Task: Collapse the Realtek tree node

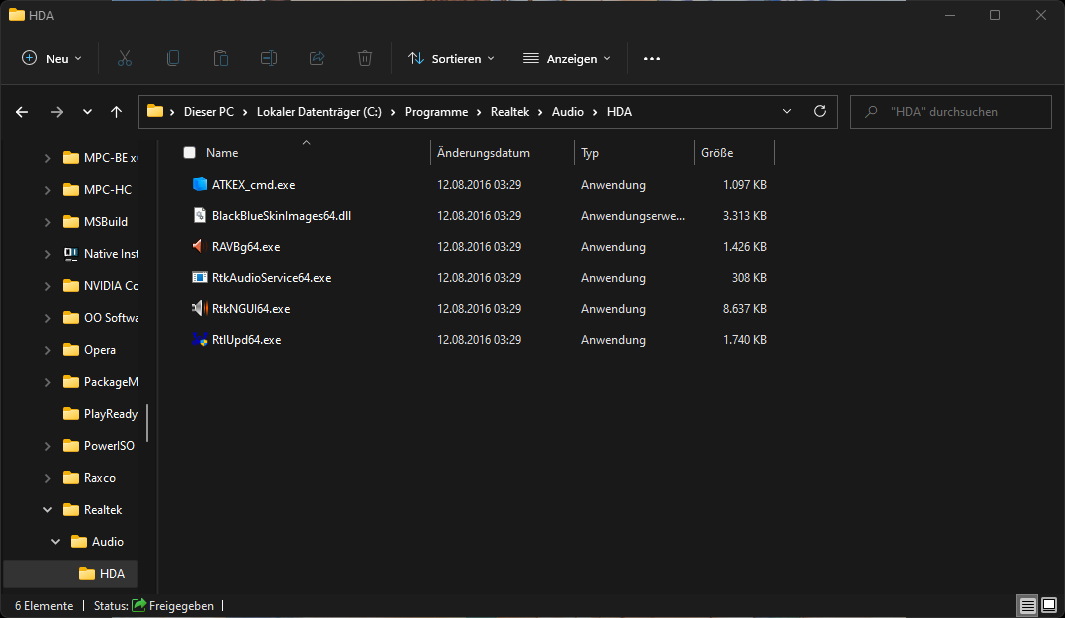Action: coord(48,509)
